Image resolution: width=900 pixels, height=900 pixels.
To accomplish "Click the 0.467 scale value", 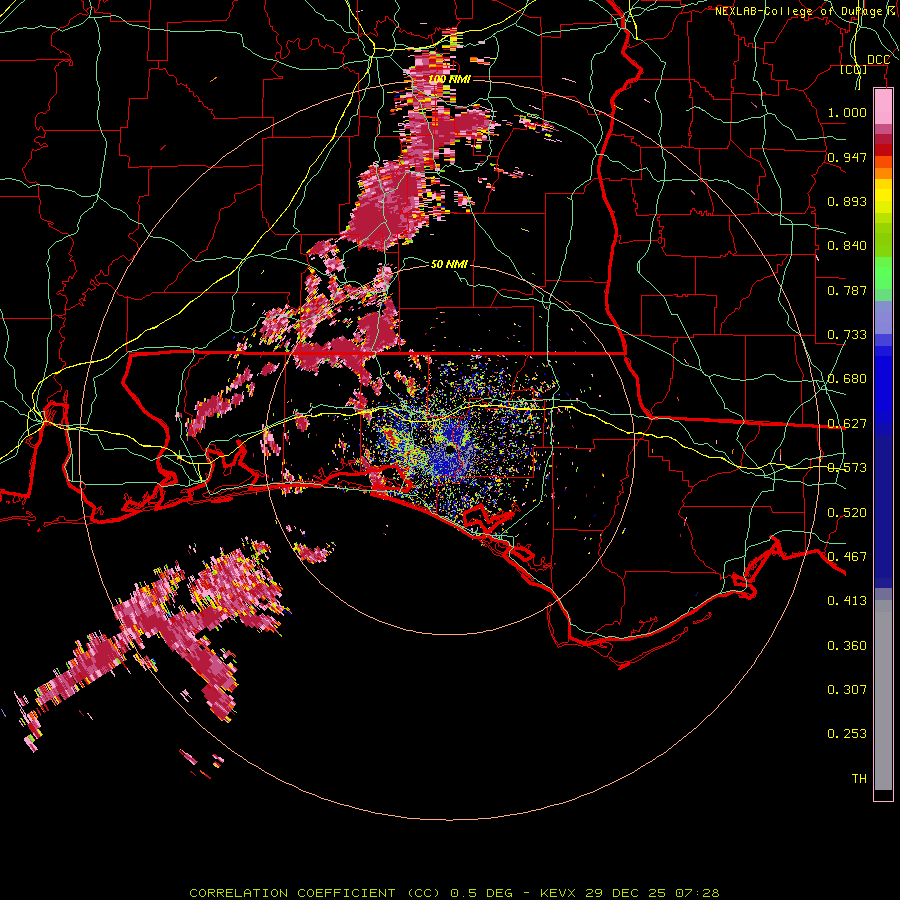I will pos(847,557).
